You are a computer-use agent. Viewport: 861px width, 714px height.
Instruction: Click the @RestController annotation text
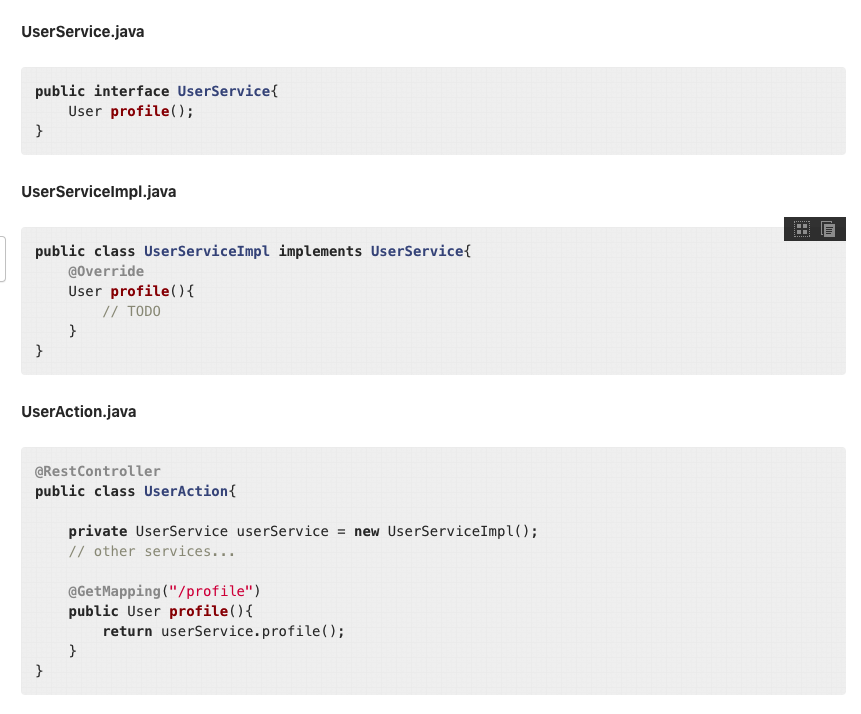[98, 471]
